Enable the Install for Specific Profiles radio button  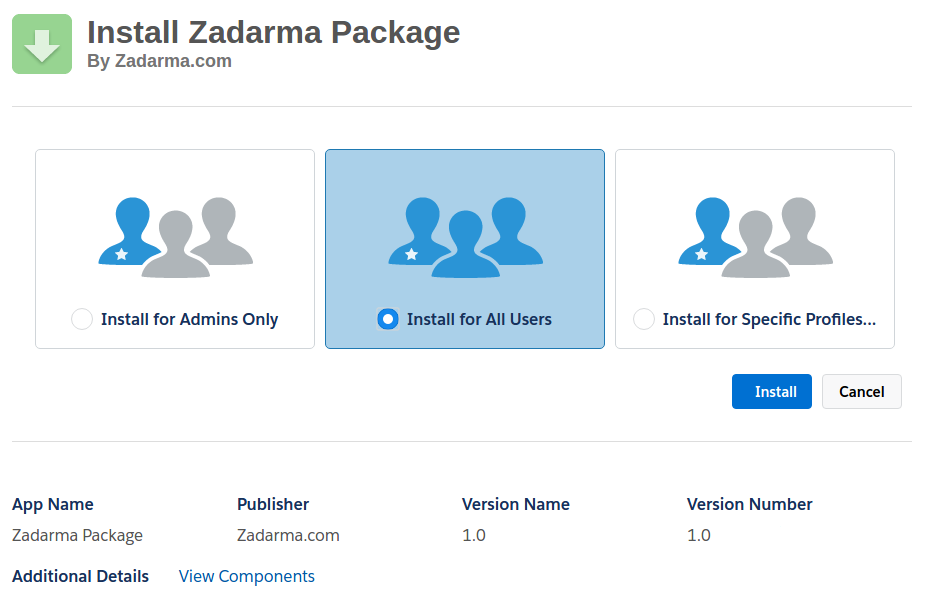[x=645, y=319]
